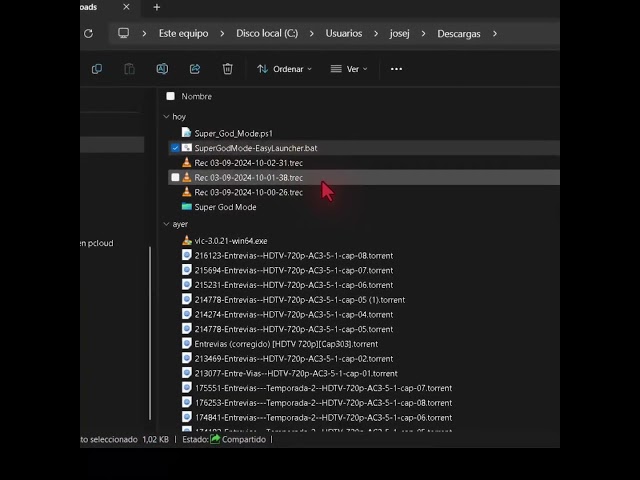Expand chevron after Descargas in path
Viewport: 640px width, 480px height.
[x=495, y=33]
